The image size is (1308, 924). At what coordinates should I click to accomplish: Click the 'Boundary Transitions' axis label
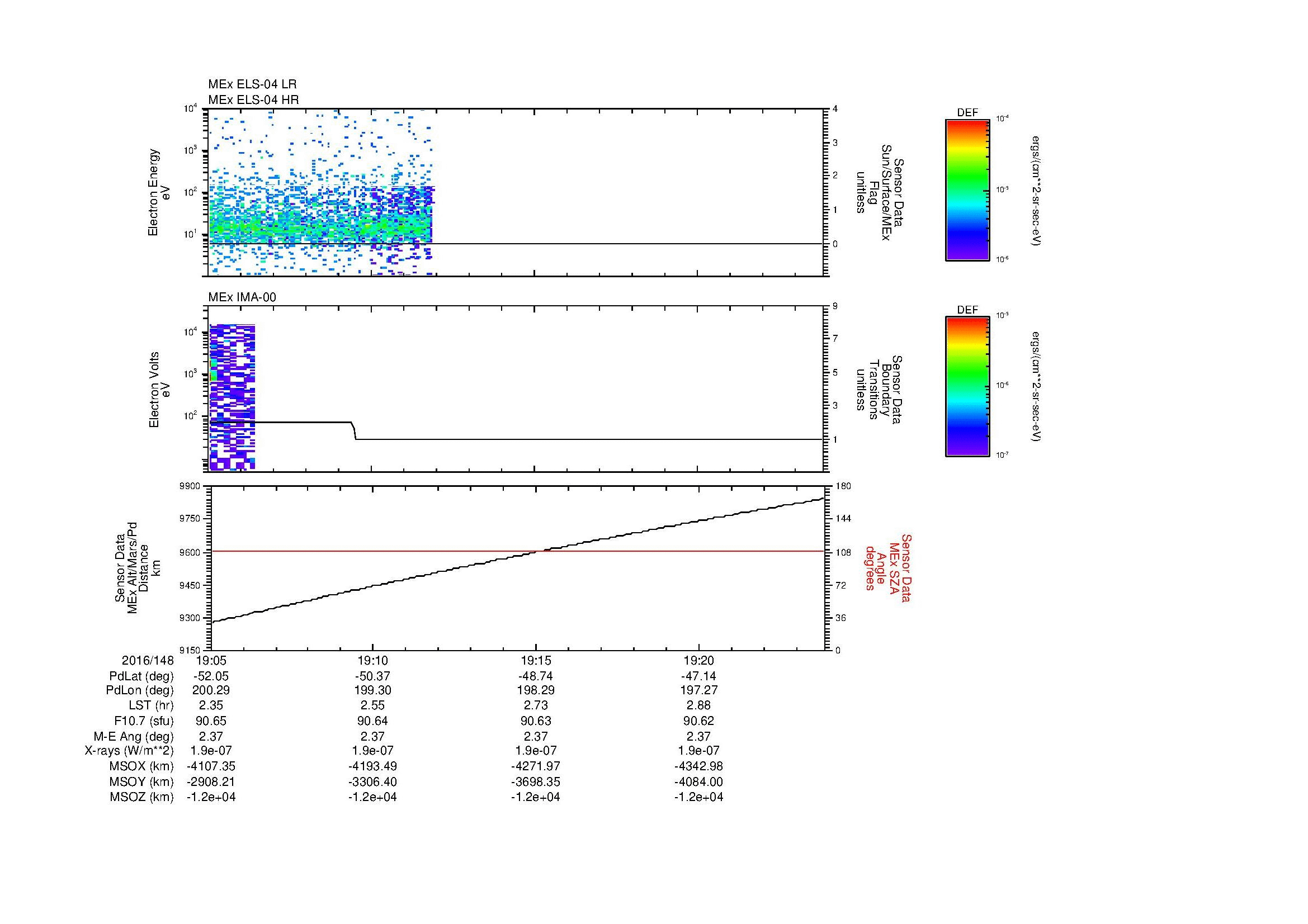click(879, 390)
